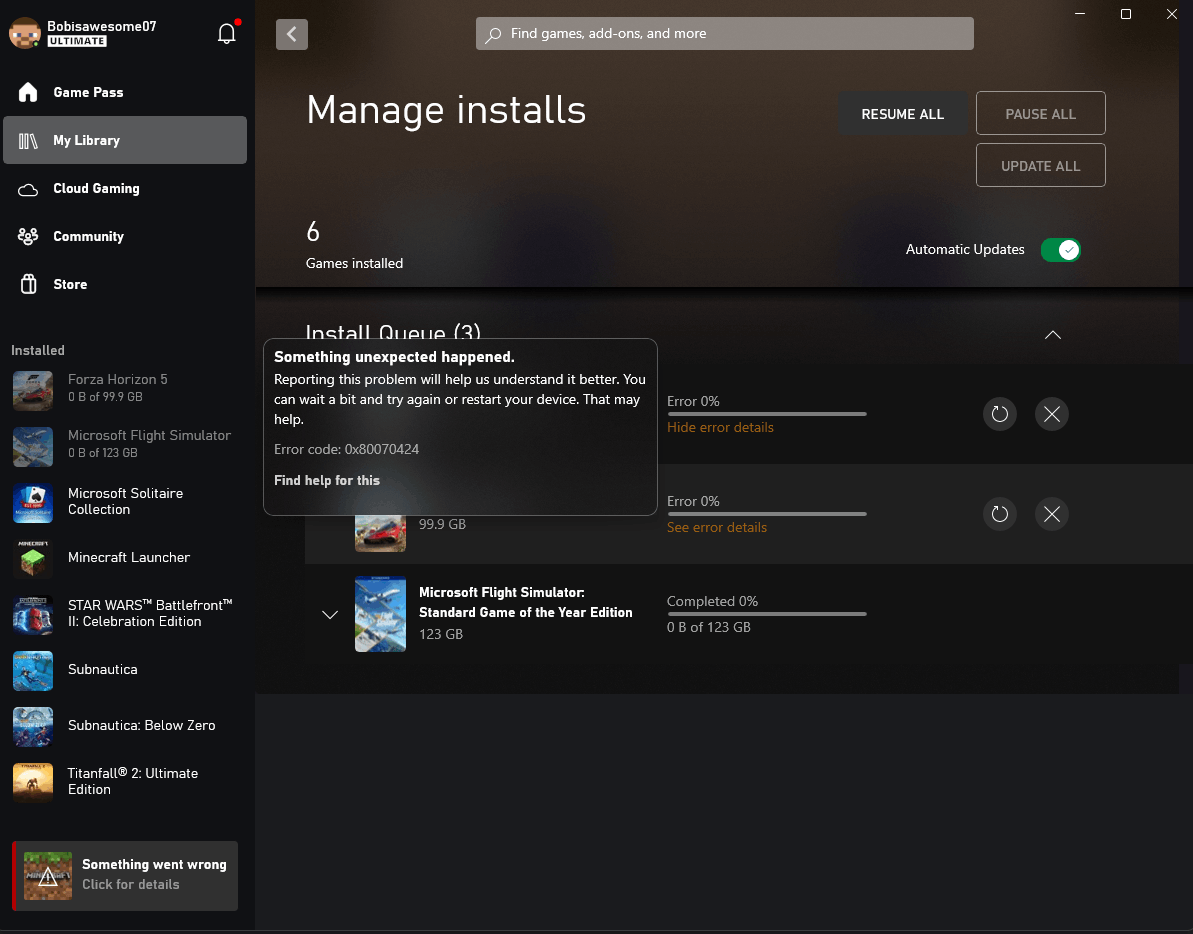This screenshot has height=934, width=1193.
Task: Click the search magnifier icon
Action: [494, 34]
